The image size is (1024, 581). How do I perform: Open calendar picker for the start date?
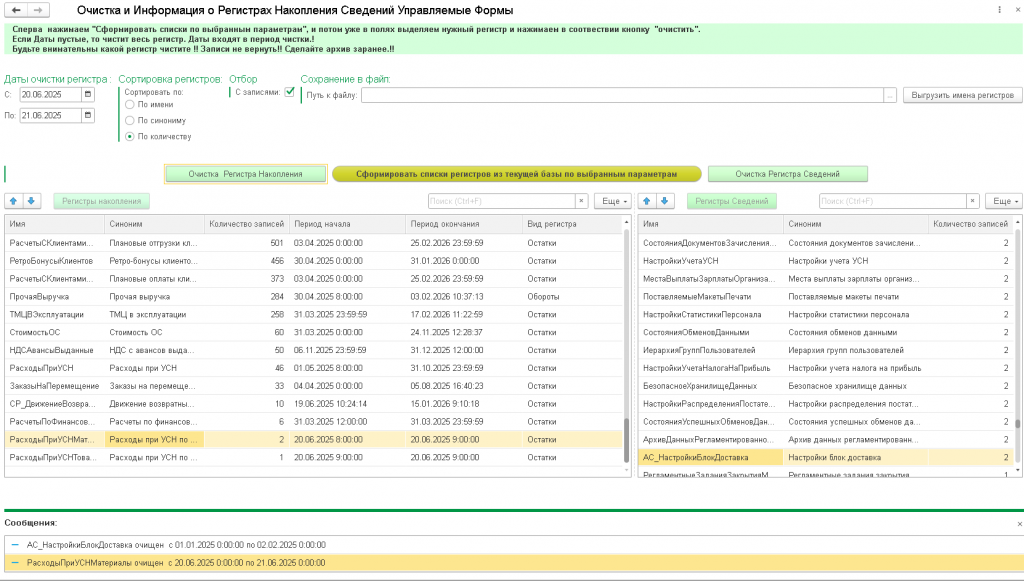89,95
